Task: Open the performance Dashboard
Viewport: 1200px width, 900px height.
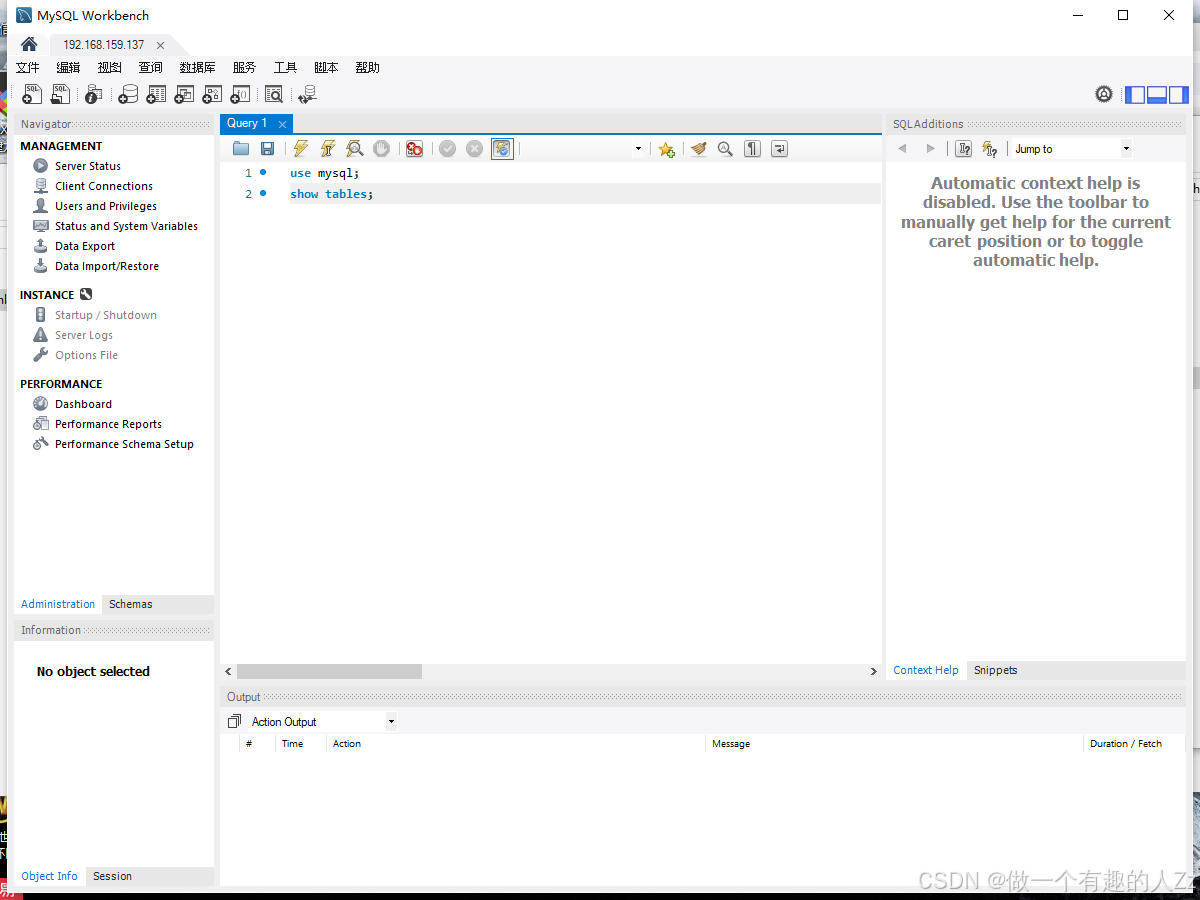Action: click(83, 404)
